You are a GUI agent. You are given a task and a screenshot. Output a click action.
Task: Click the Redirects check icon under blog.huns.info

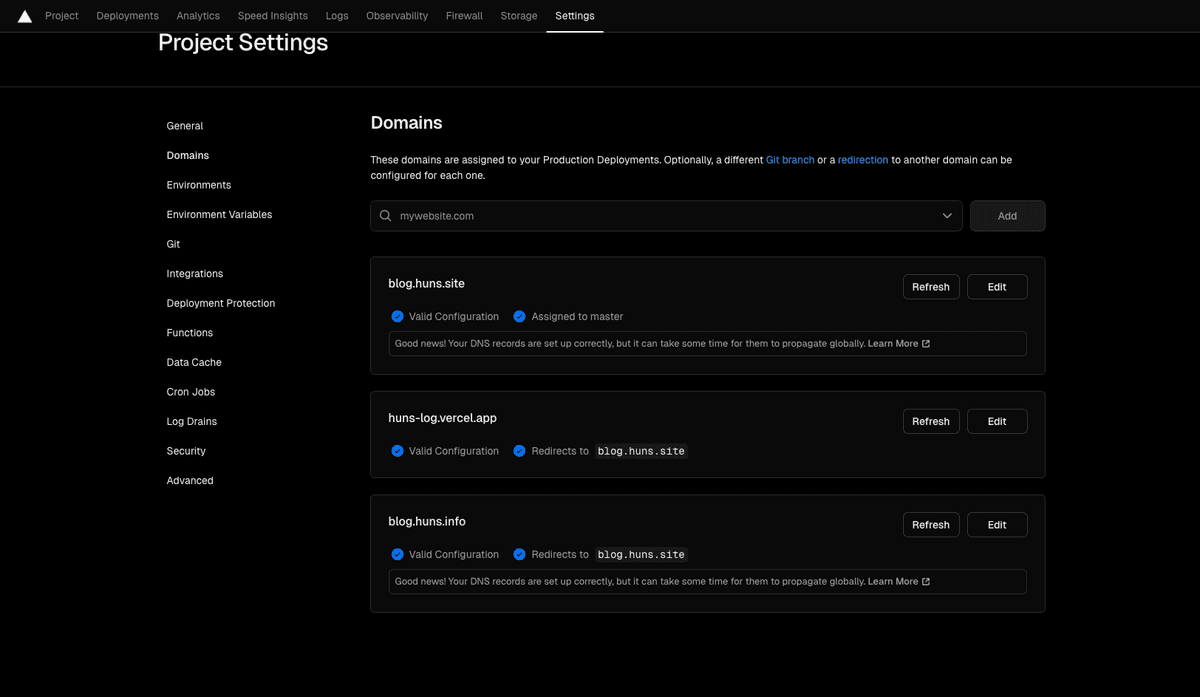click(x=519, y=554)
